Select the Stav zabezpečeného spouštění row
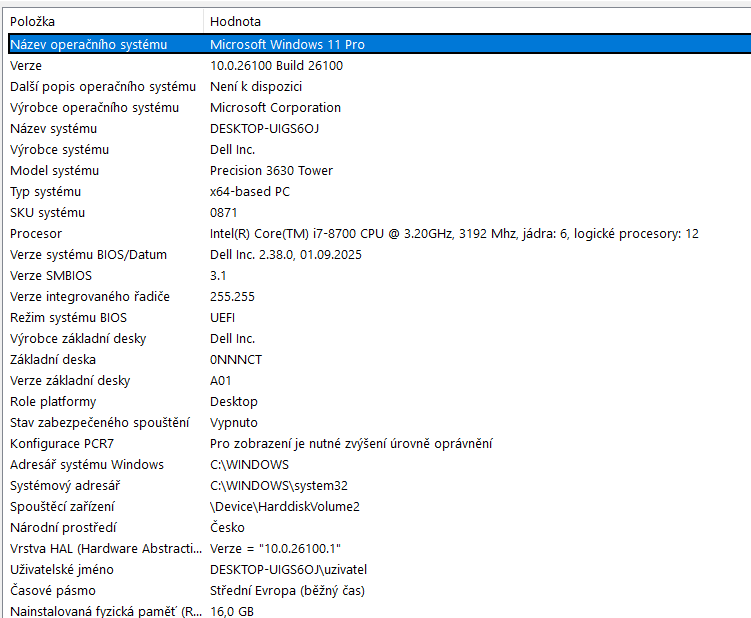The height and width of the screenshot is (618, 751). pos(379,423)
